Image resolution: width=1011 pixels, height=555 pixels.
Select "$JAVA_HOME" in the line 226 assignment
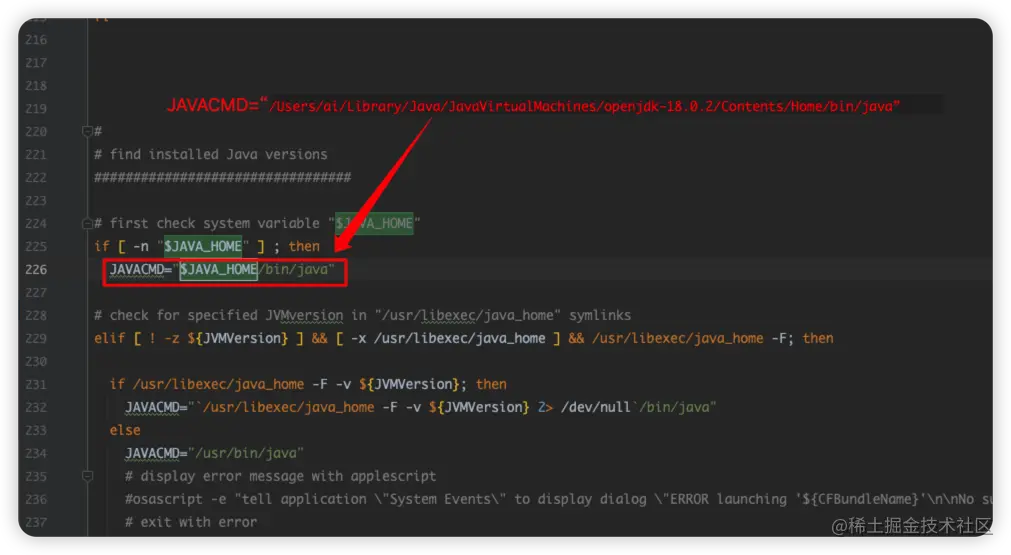(219, 269)
